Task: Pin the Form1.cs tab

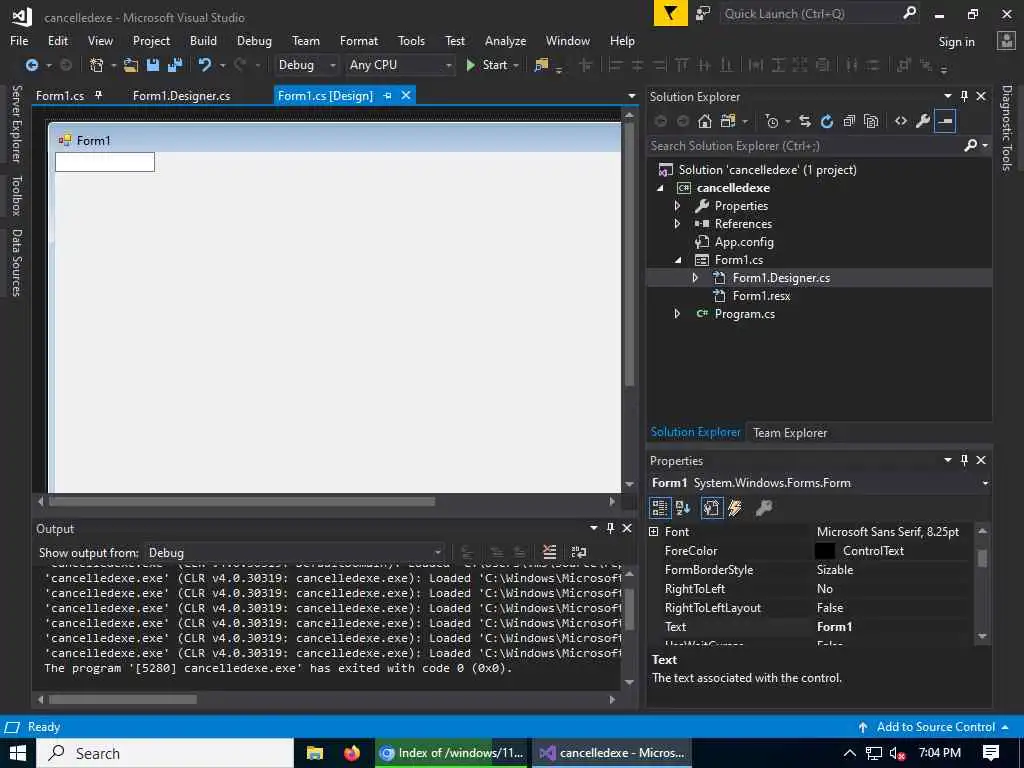Action: click(99, 95)
